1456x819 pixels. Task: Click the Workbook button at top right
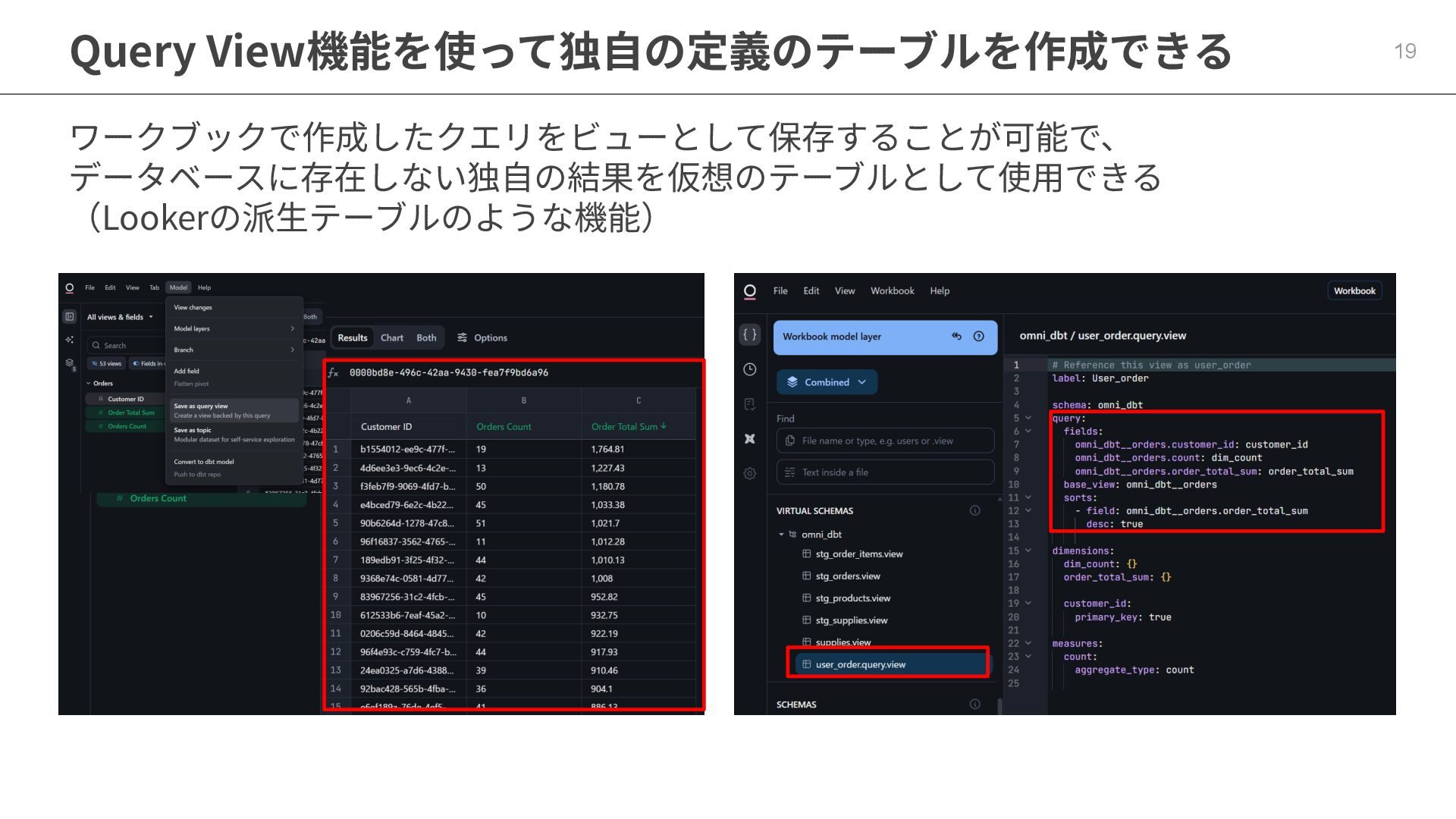point(1354,291)
